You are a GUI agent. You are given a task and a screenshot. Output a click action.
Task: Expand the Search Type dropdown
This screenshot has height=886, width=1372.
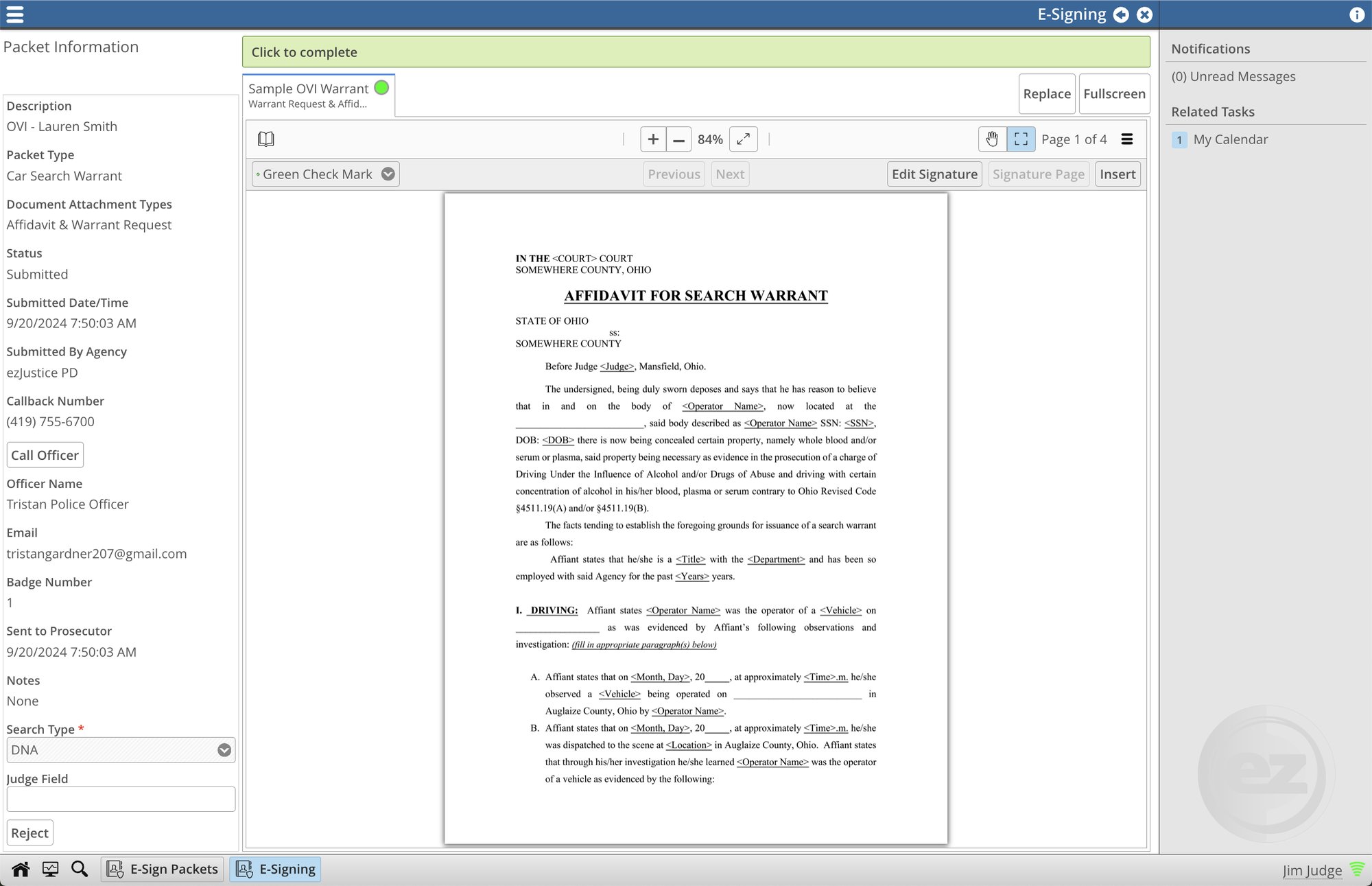click(x=224, y=750)
